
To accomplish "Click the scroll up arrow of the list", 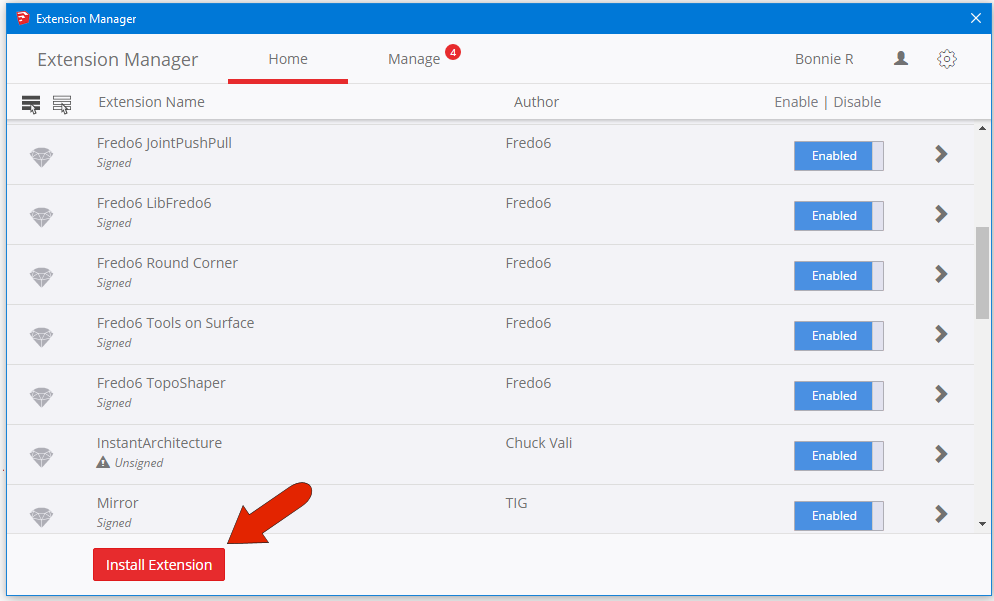I will 982,129.
